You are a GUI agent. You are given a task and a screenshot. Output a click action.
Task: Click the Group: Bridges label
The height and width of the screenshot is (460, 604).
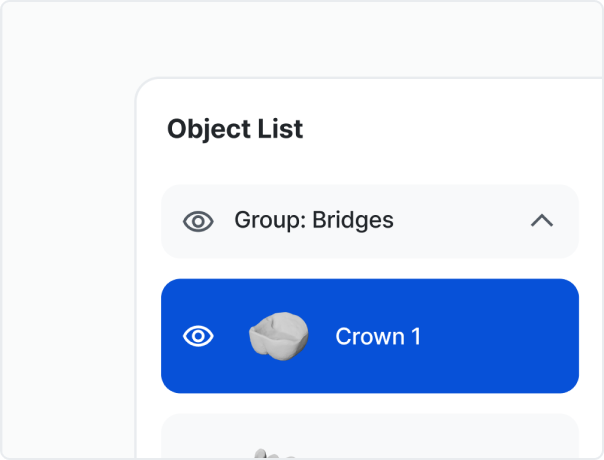(313, 220)
